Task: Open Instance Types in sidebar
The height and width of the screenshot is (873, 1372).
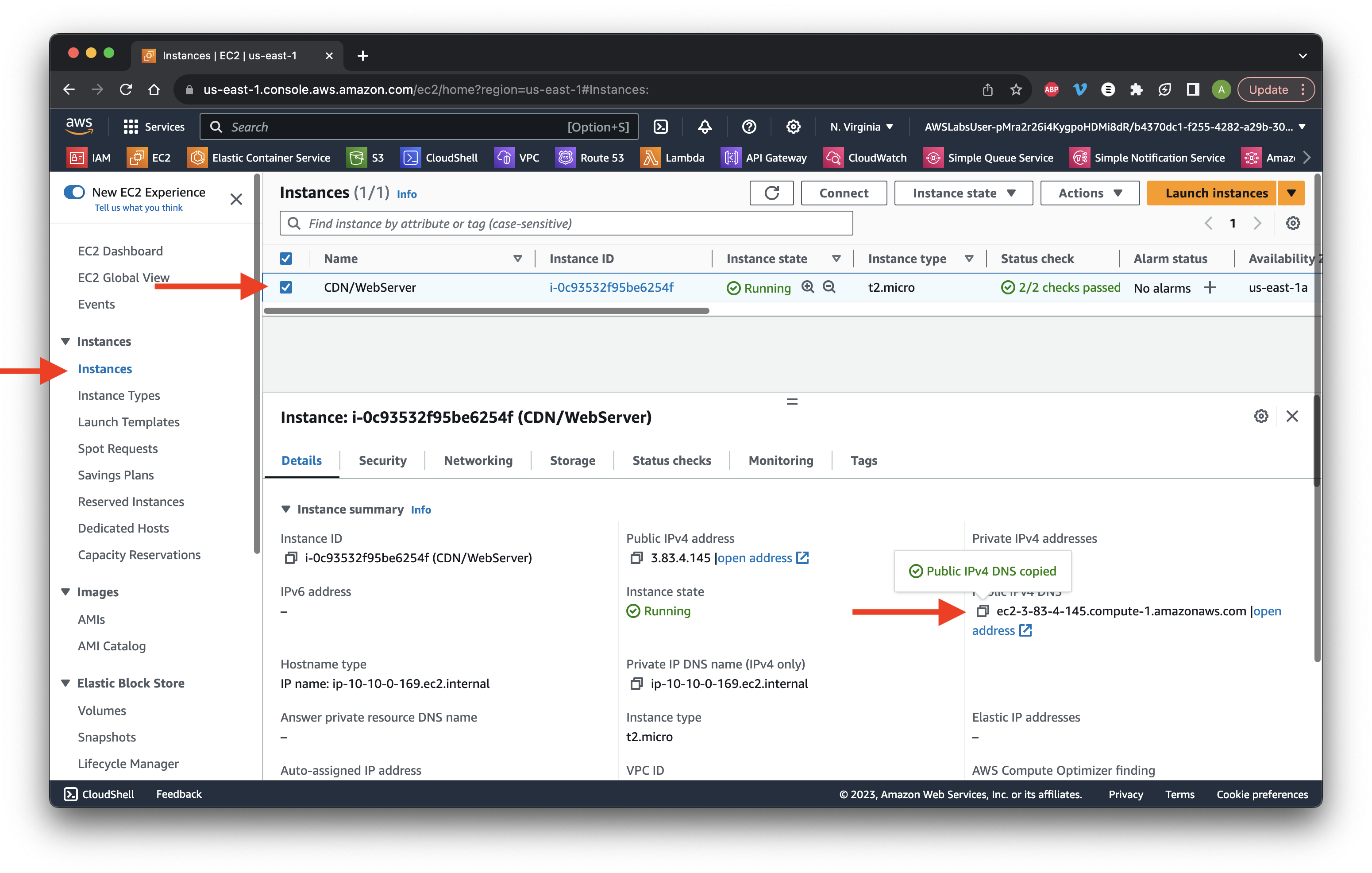Action: (x=119, y=395)
